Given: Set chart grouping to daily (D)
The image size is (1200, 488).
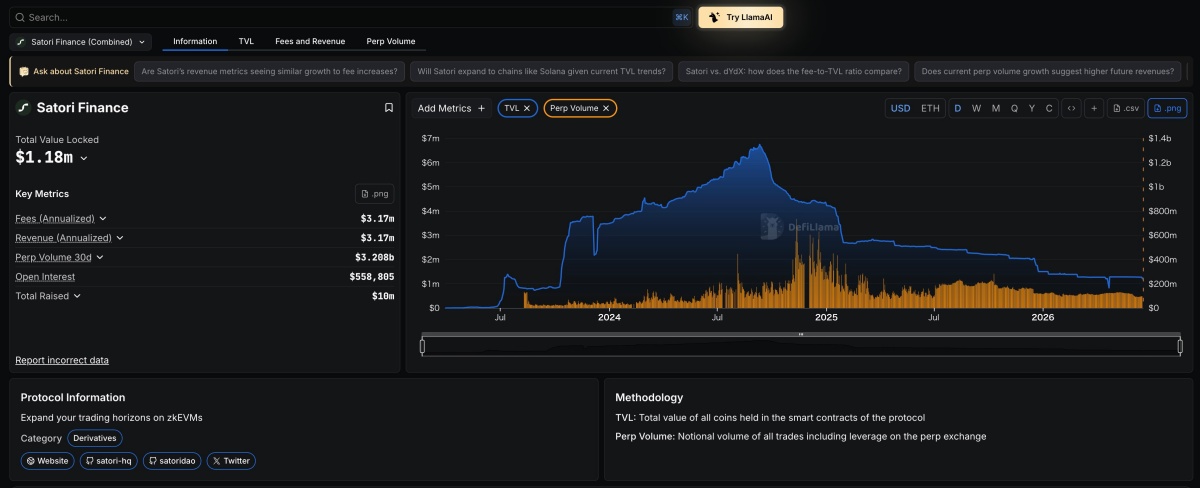Looking at the screenshot, I should point(957,108).
